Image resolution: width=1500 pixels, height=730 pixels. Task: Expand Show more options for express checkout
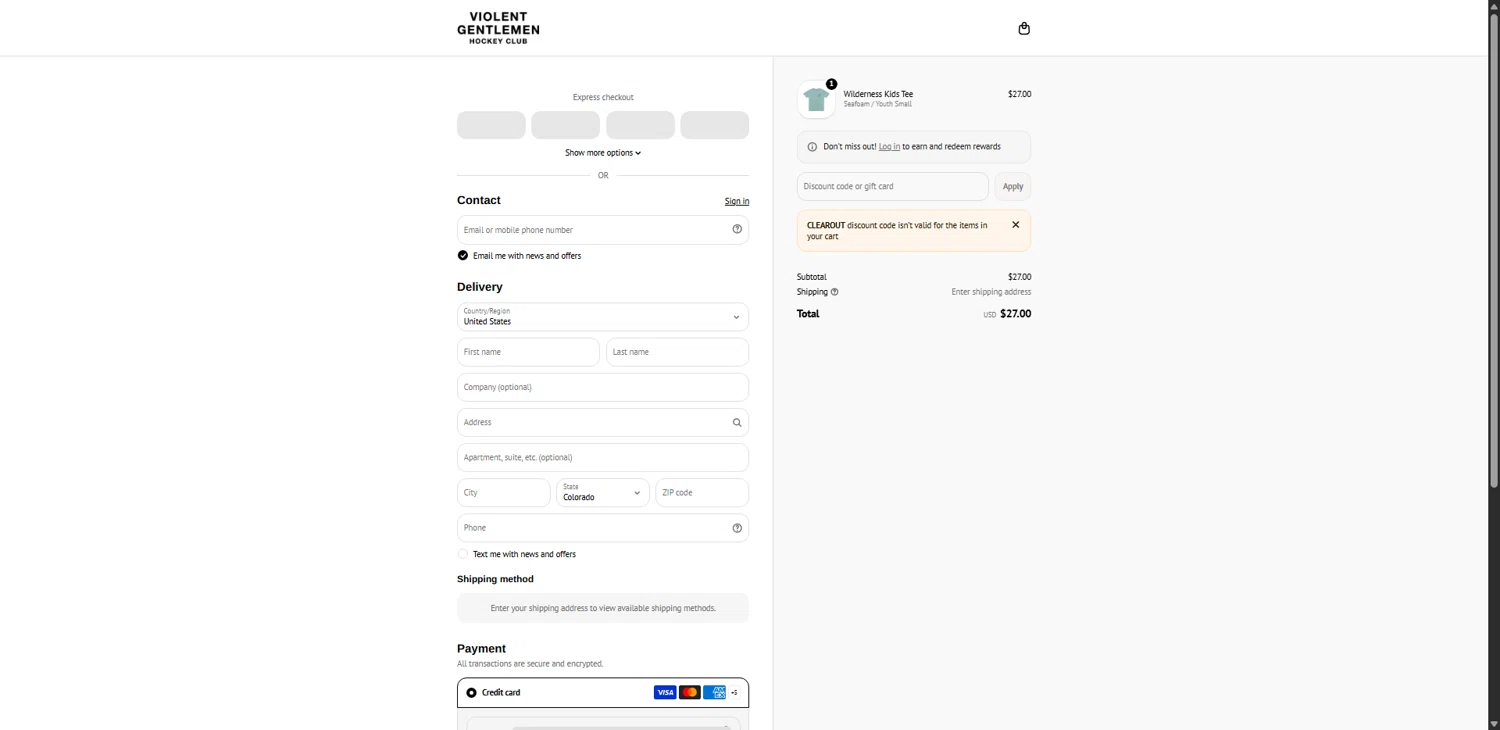pyautogui.click(x=603, y=153)
